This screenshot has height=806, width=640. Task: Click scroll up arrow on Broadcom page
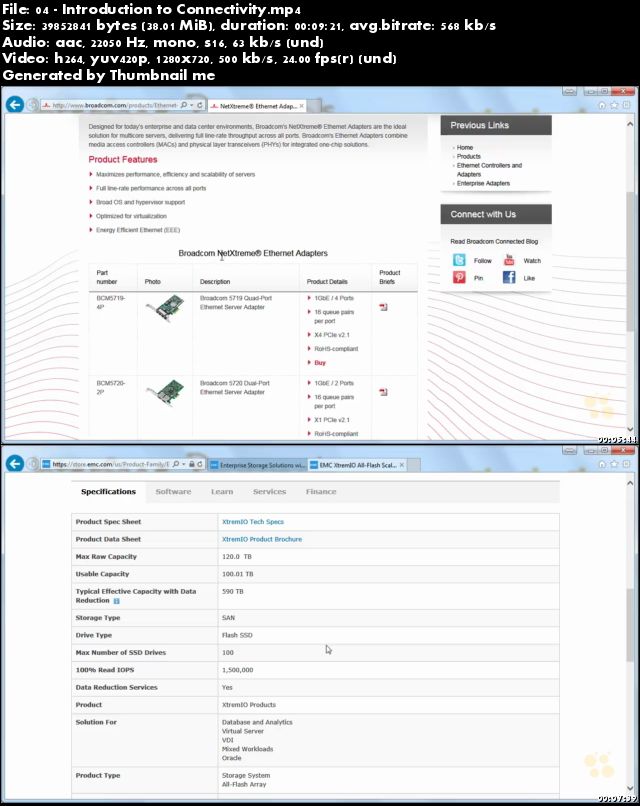[x=630, y=124]
